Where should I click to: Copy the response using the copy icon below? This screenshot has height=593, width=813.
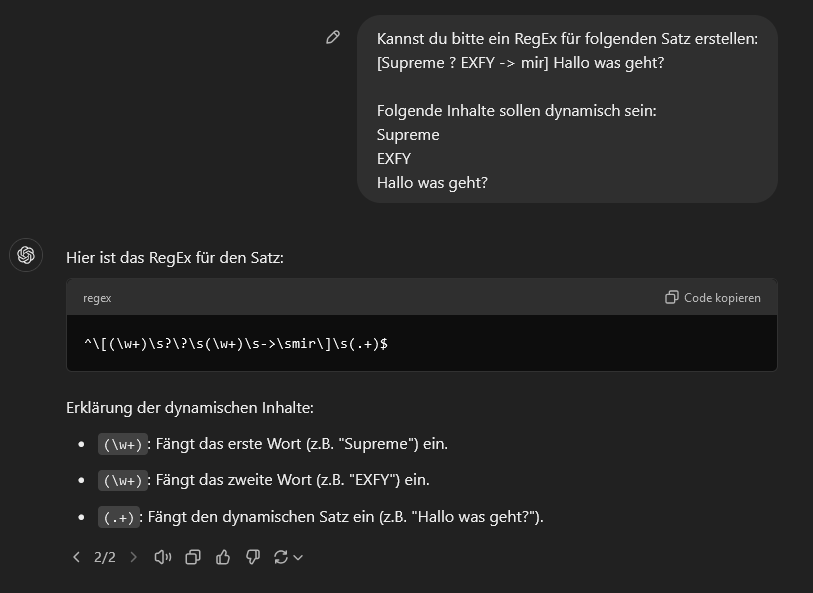(193, 557)
